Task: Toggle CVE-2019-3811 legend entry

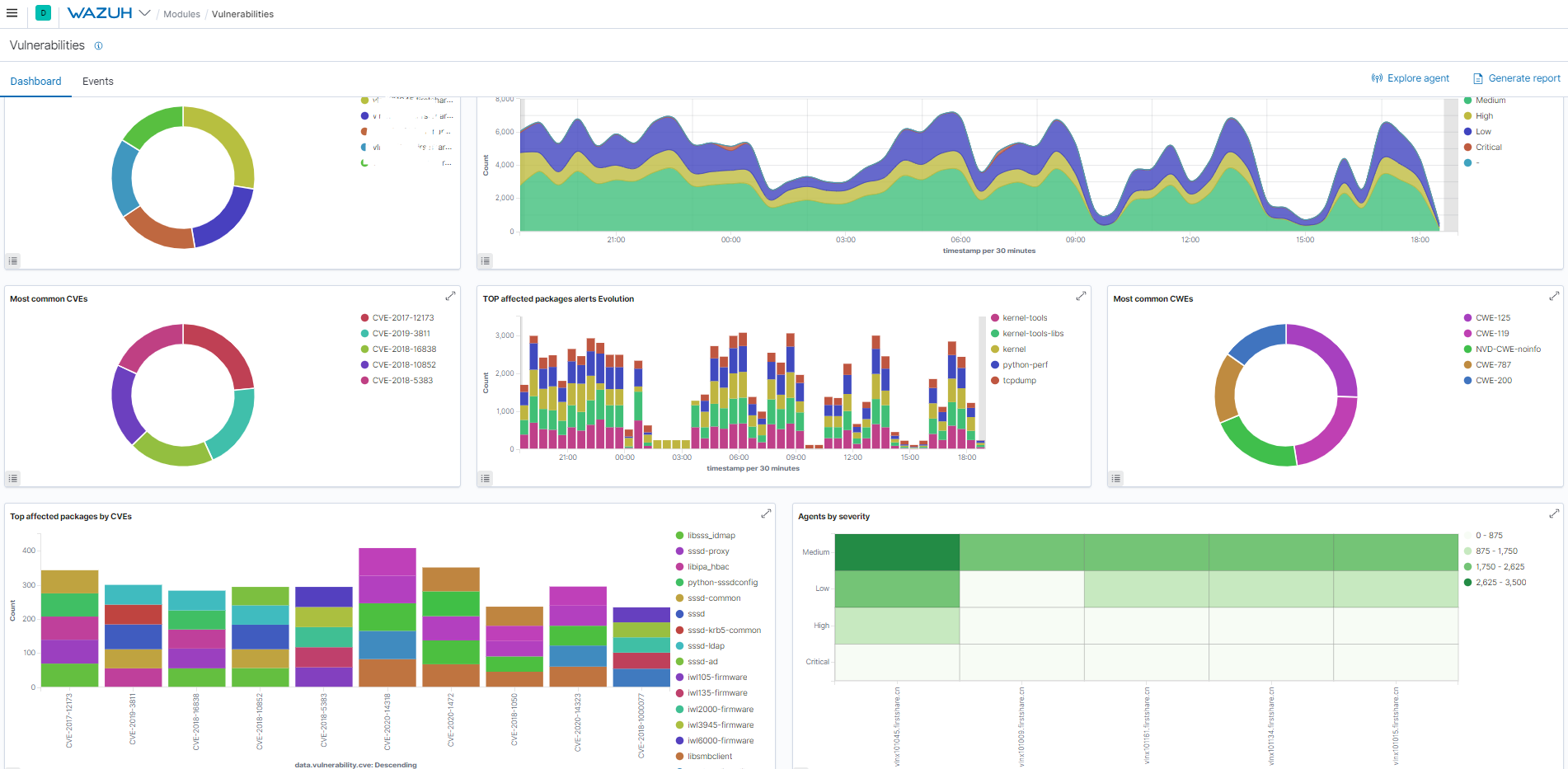Action: tap(396, 334)
